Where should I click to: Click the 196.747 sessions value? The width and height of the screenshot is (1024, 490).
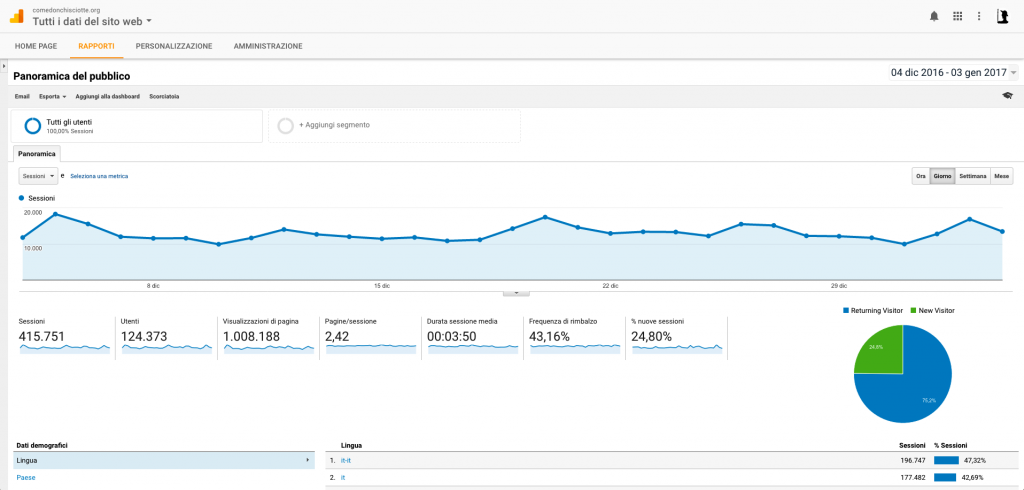click(912, 461)
